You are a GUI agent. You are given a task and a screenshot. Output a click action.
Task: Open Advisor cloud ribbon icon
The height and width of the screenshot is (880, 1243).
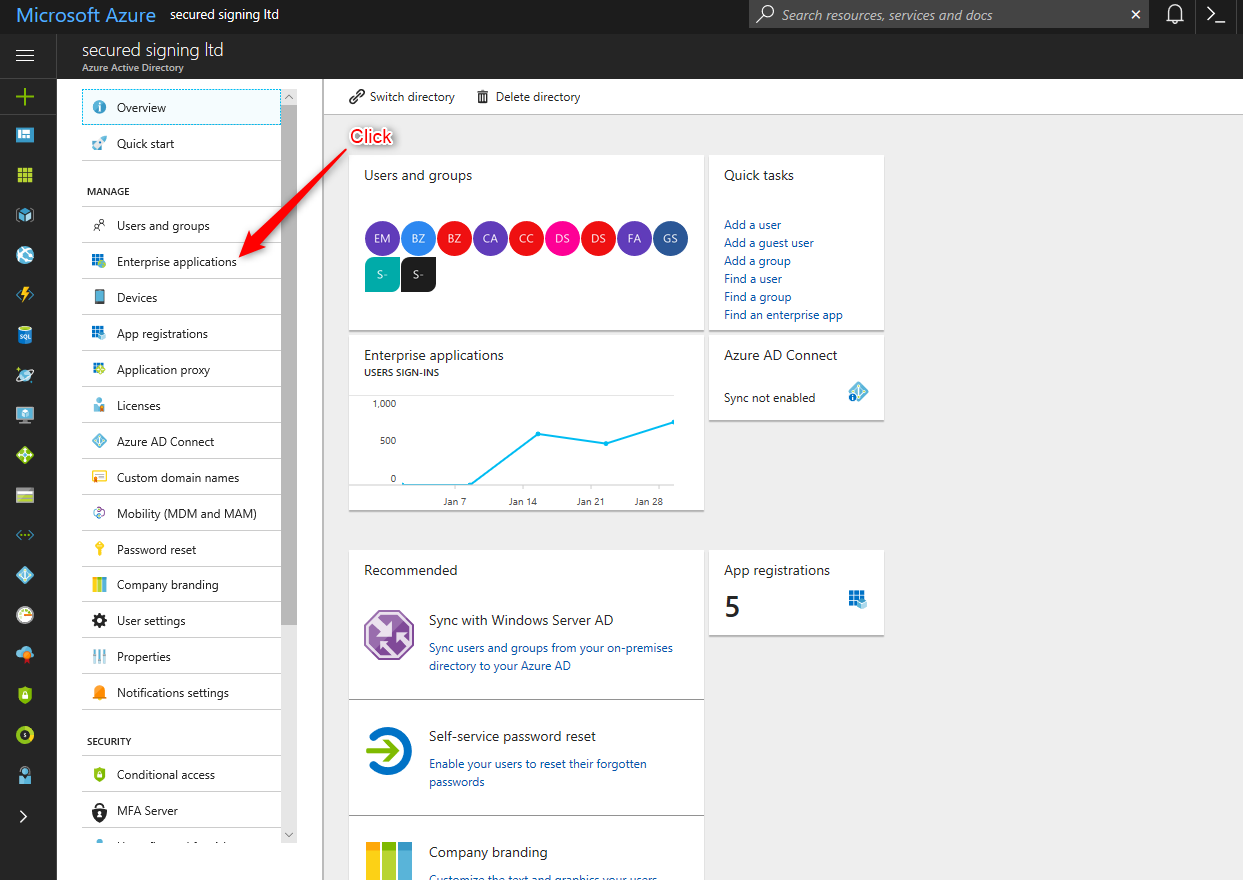click(x=25, y=655)
